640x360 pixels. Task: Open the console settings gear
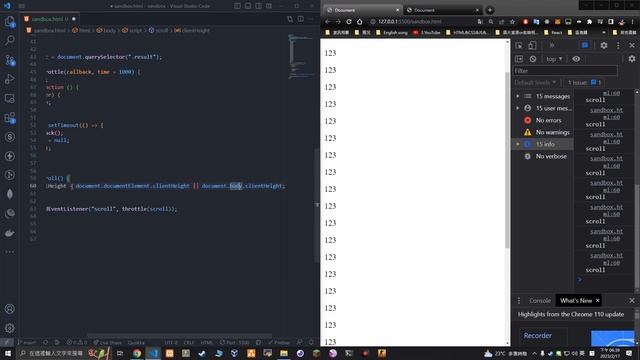click(x=632, y=59)
